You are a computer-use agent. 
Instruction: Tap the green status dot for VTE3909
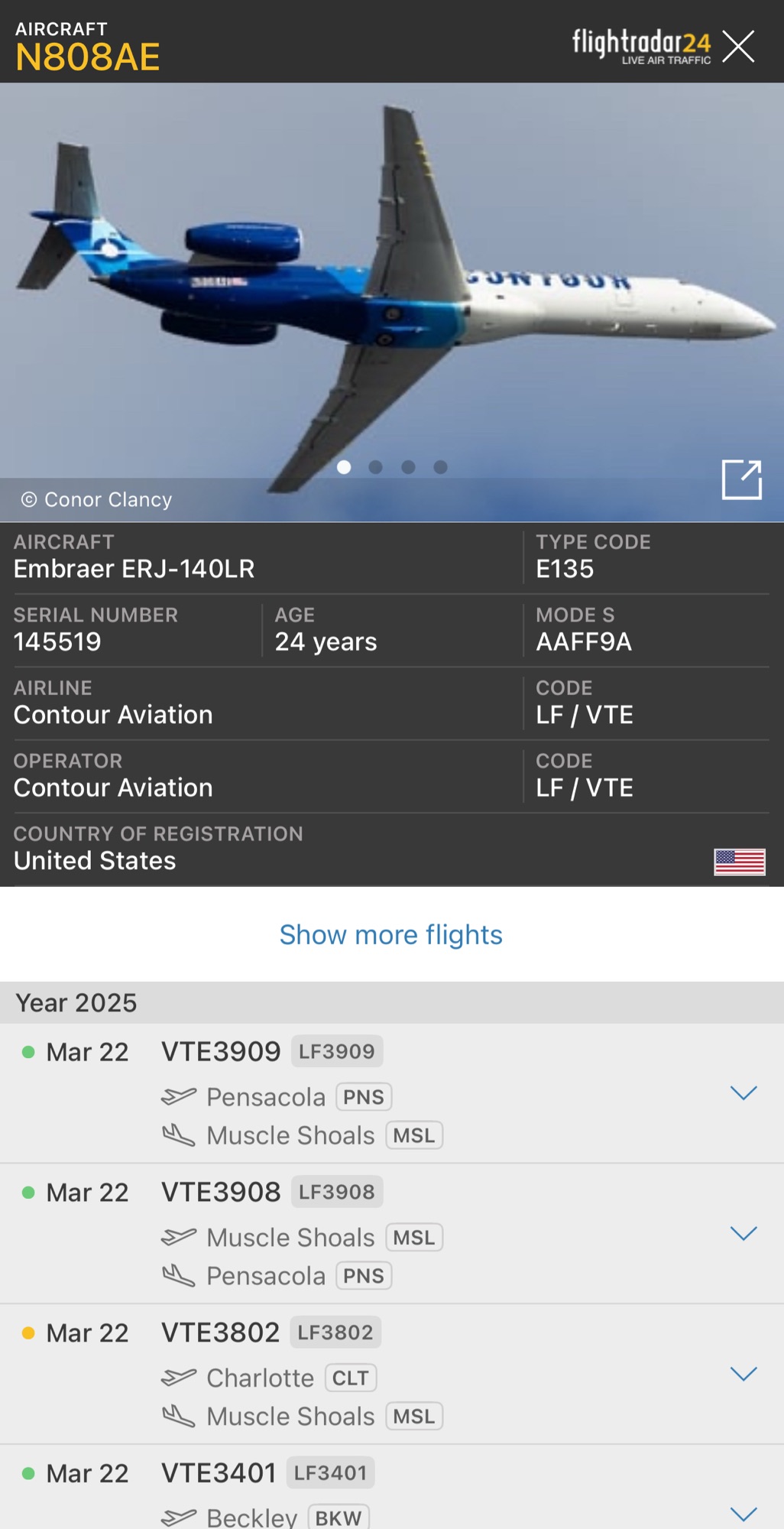[x=29, y=1052]
